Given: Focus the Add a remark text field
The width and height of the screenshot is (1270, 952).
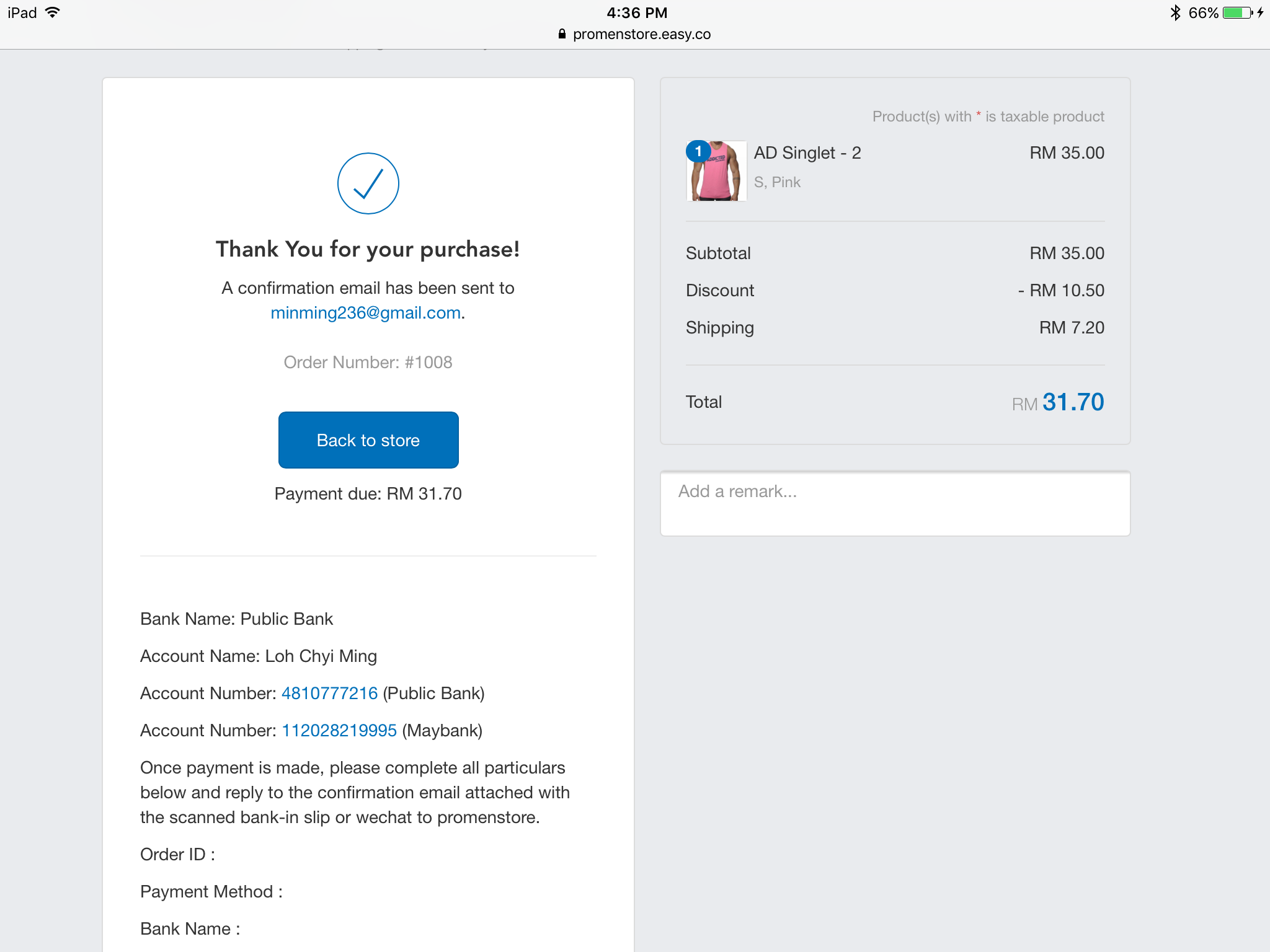Looking at the screenshot, I should click(895, 503).
